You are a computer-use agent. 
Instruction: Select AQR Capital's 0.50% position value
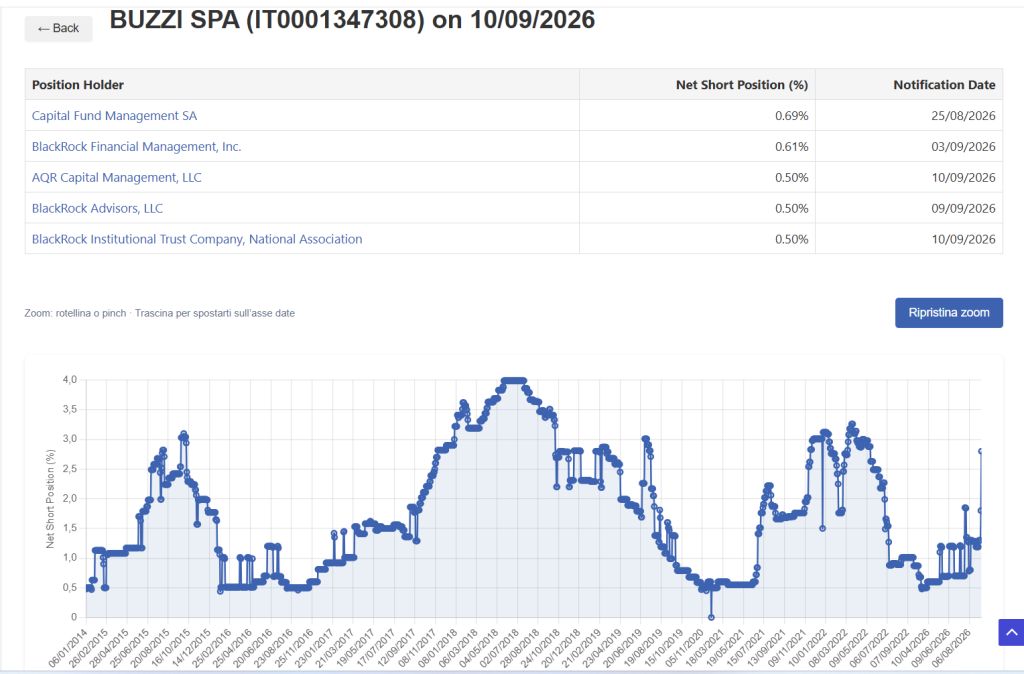click(792, 178)
